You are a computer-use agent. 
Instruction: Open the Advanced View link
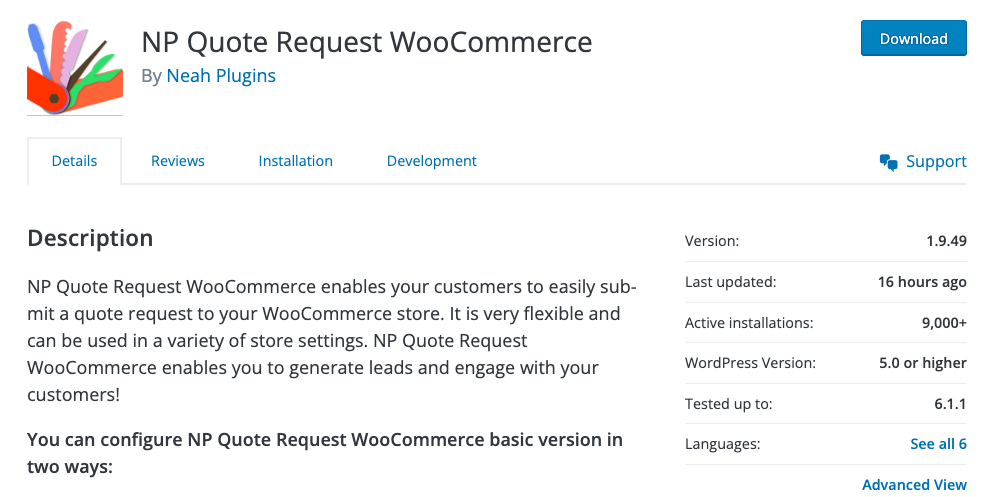click(914, 485)
